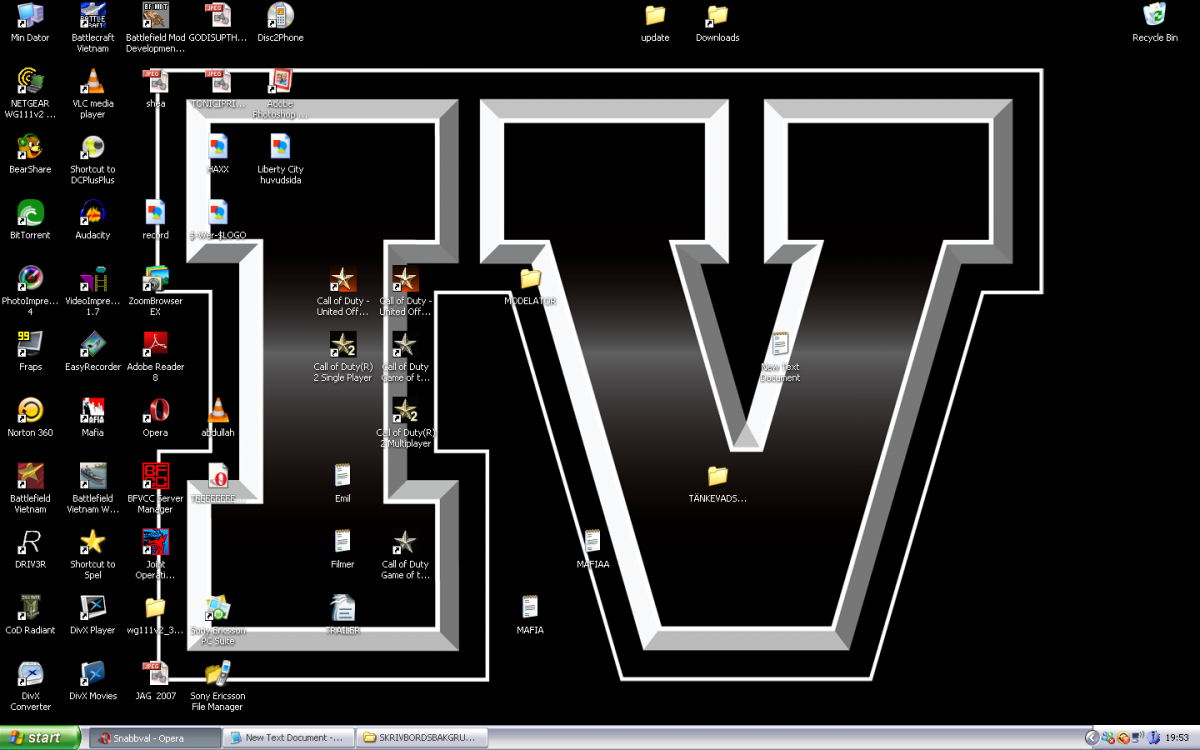This screenshot has height=750, width=1200.
Task: Select the DRIV3R game icon
Action: (x=30, y=543)
